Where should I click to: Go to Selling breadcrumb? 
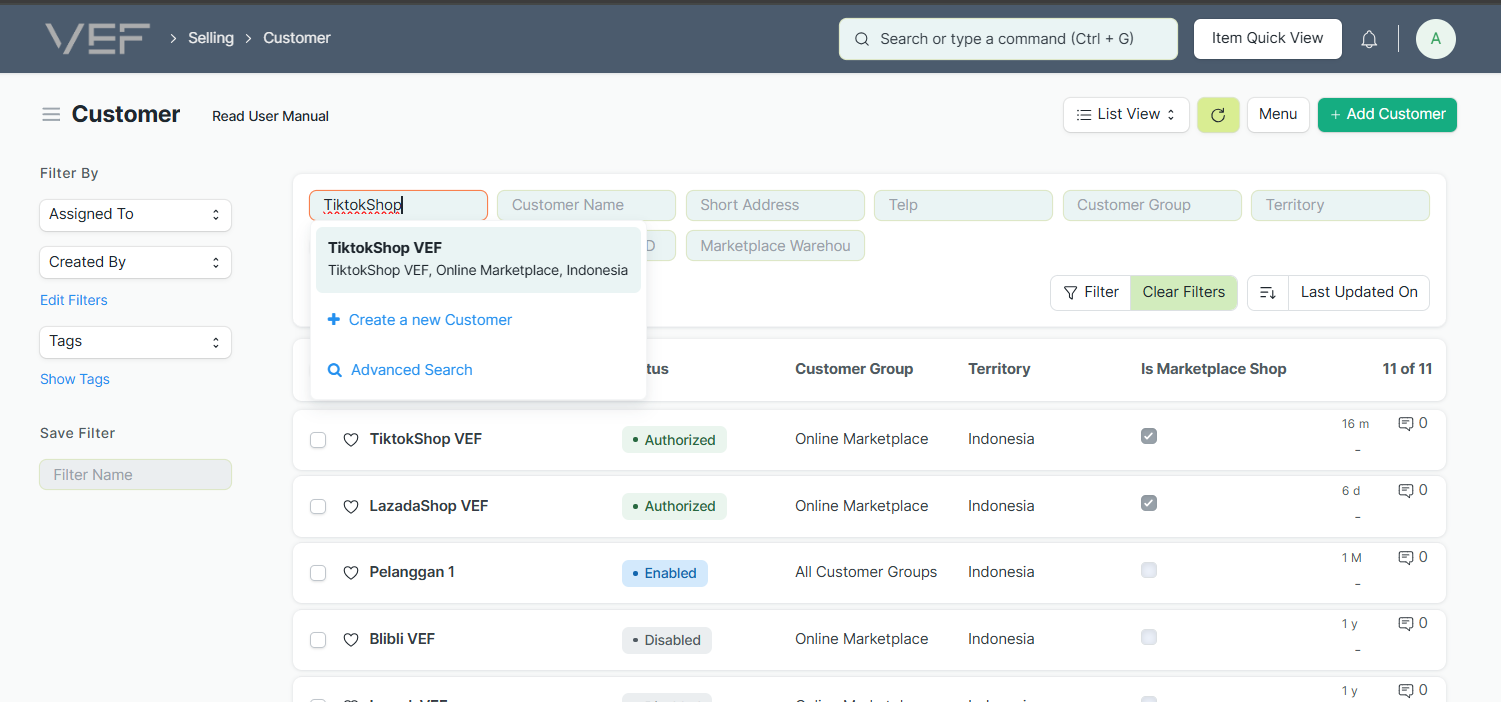tap(211, 38)
